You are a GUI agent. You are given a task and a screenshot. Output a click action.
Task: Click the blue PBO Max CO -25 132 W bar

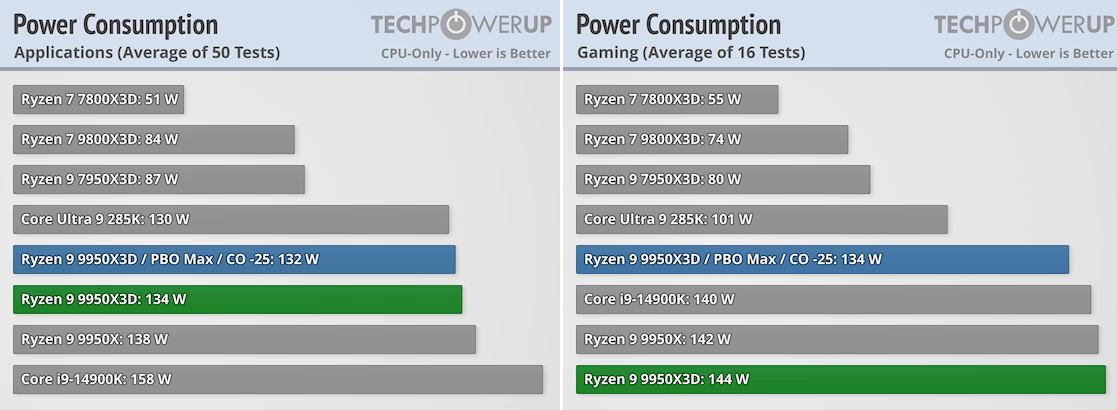click(234, 260)
